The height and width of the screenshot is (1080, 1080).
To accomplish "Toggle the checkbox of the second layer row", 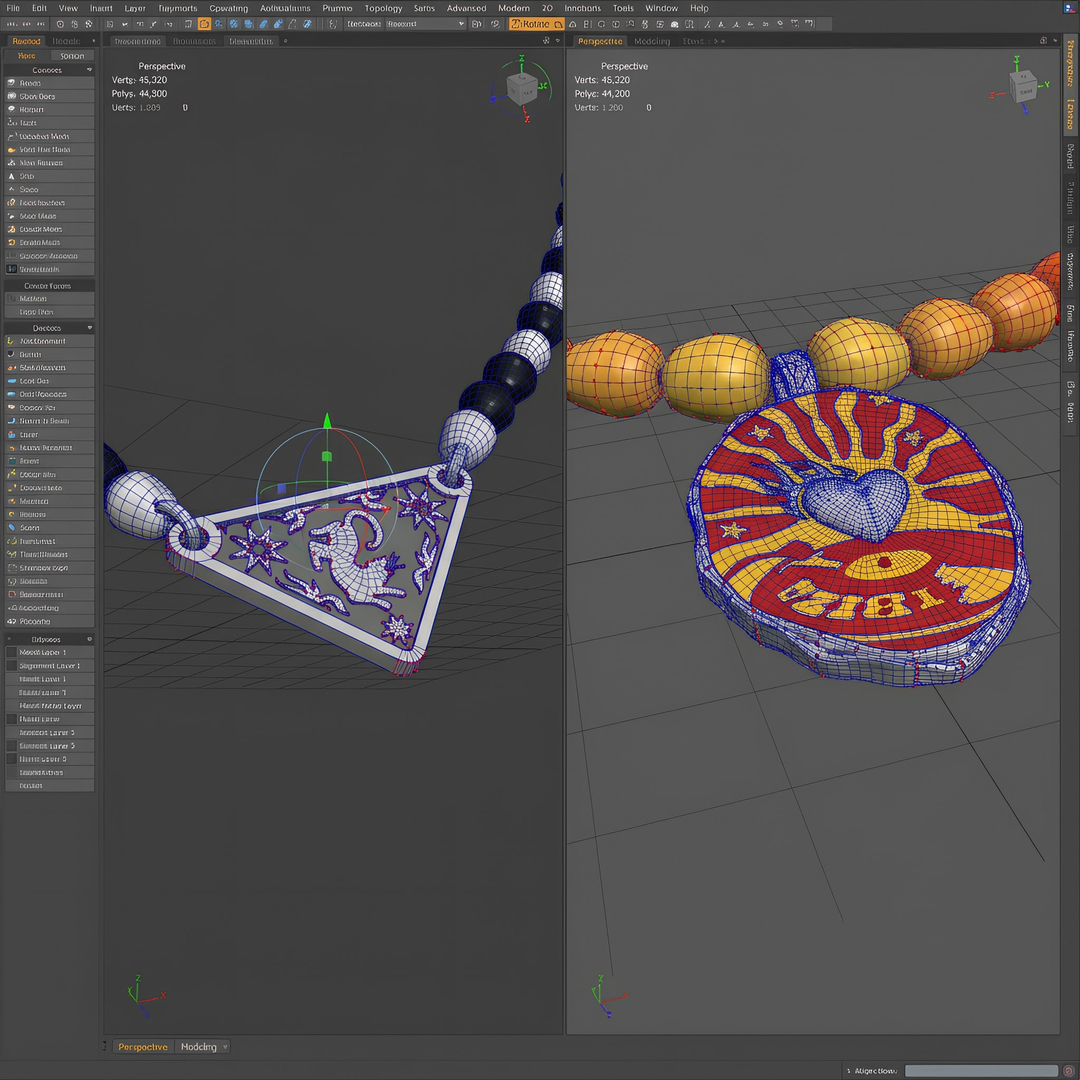I will [x=12, y=666].
